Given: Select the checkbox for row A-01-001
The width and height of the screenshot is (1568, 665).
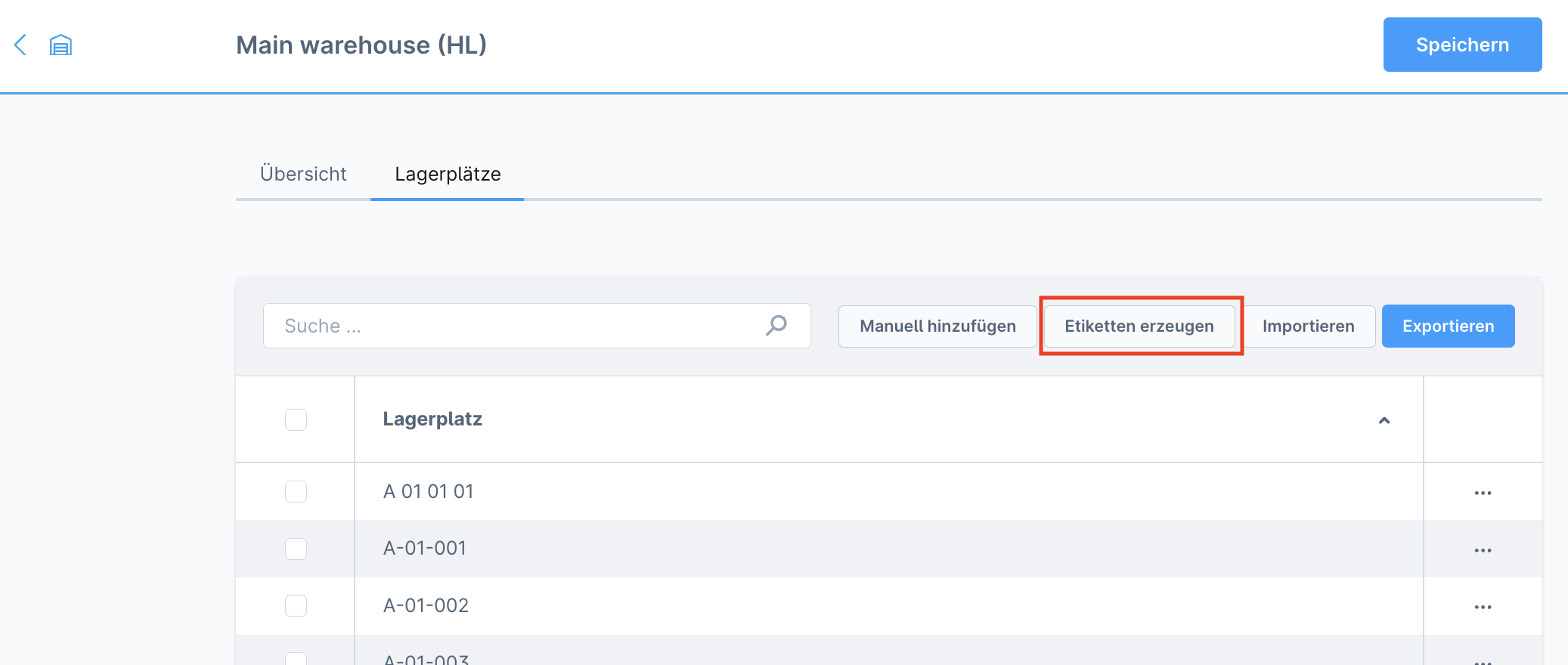Looking at the screenshot, I should click(x=296, y=549).
